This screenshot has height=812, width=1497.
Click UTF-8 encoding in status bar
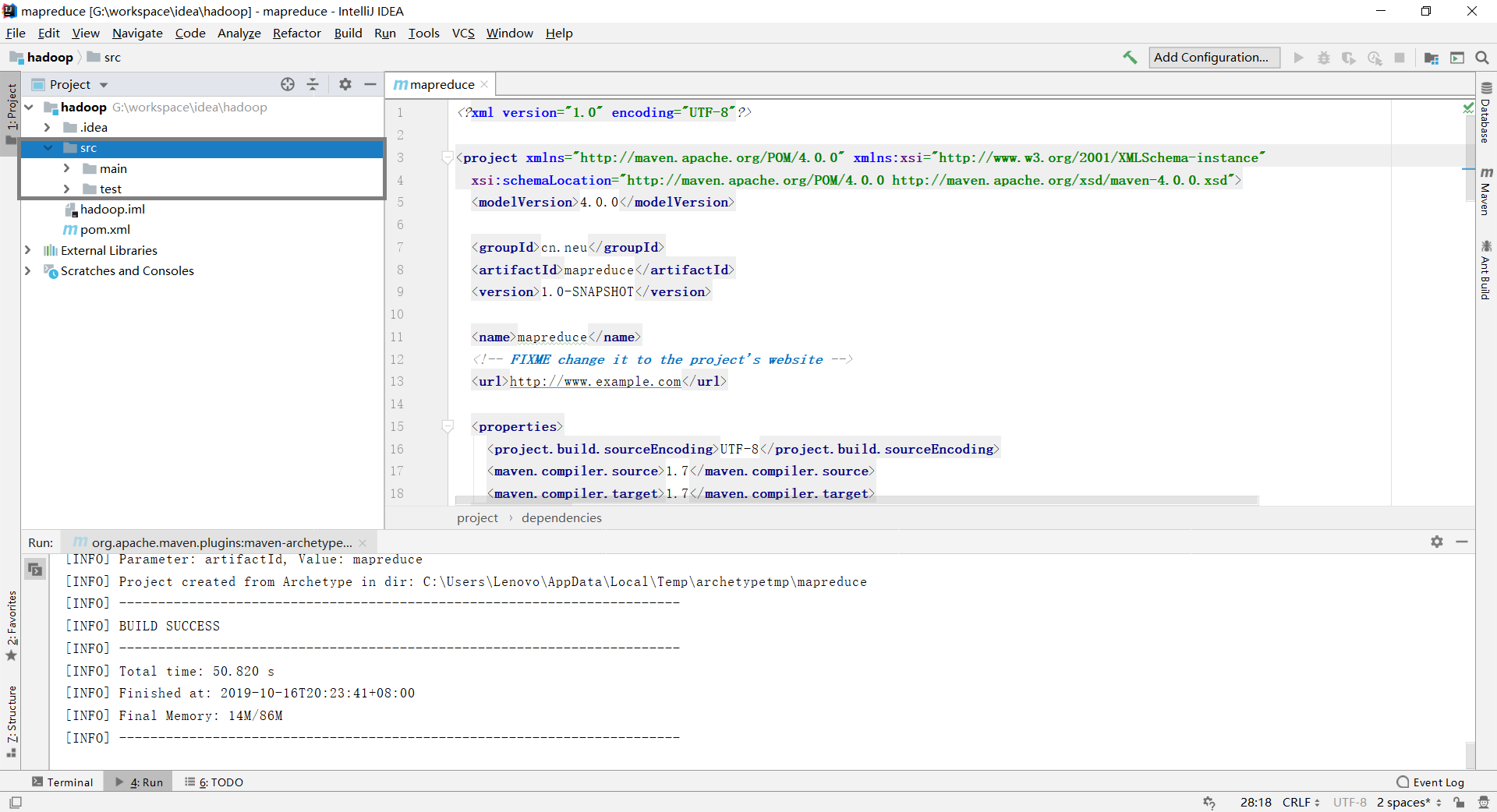point(1350,802)
